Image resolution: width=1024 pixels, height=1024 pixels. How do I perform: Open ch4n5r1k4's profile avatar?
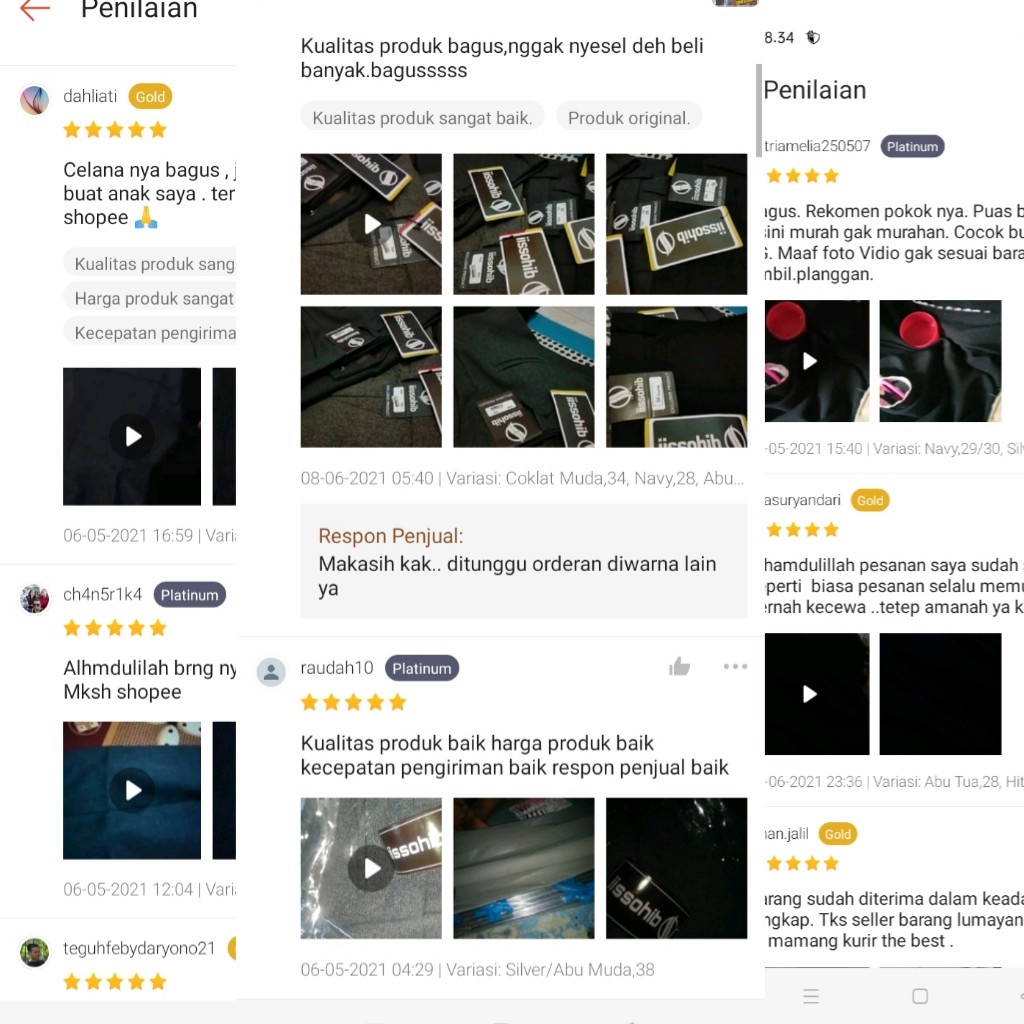click(x=35, y=598)
